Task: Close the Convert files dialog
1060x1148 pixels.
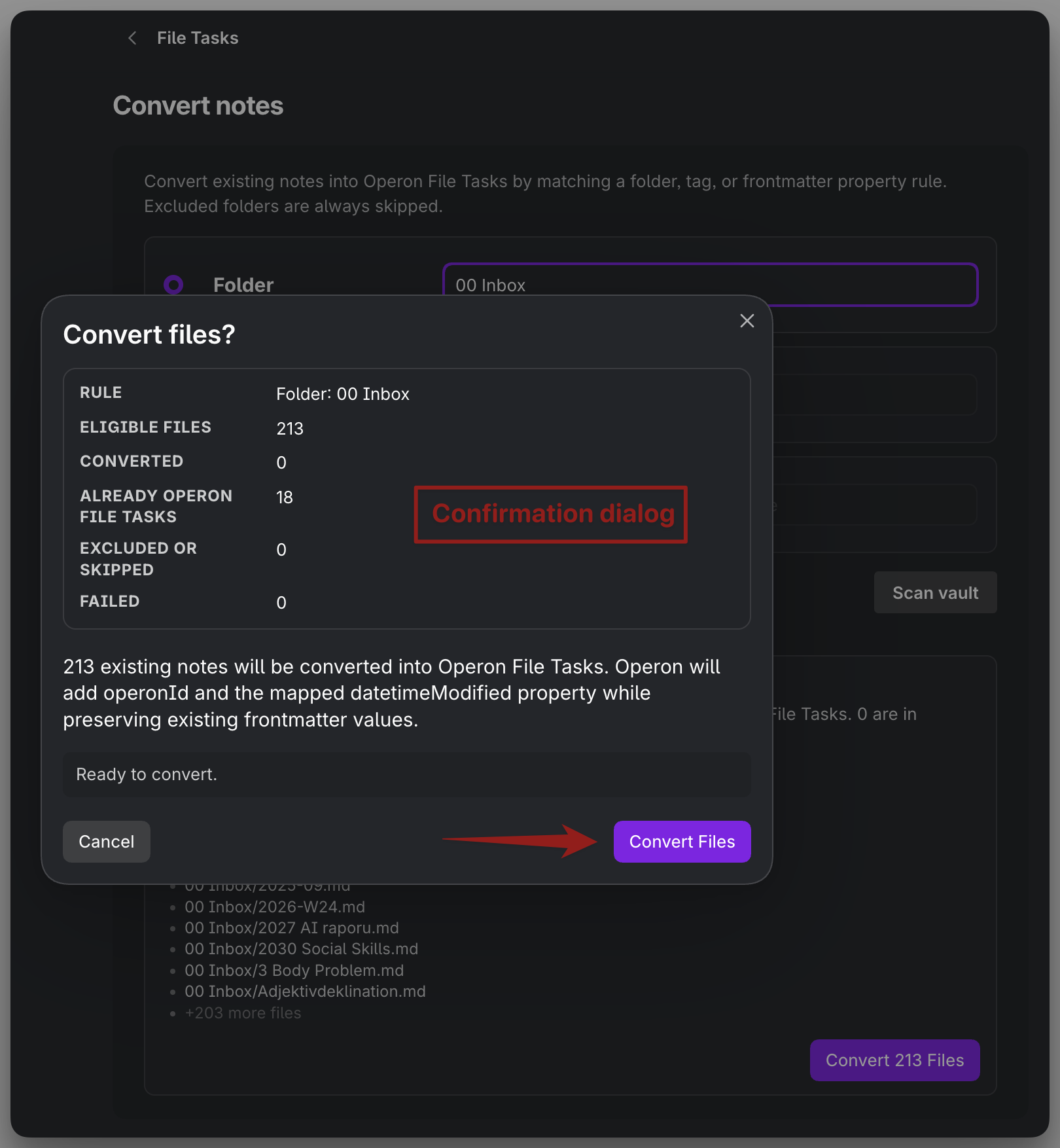Action: click(747, 321)
